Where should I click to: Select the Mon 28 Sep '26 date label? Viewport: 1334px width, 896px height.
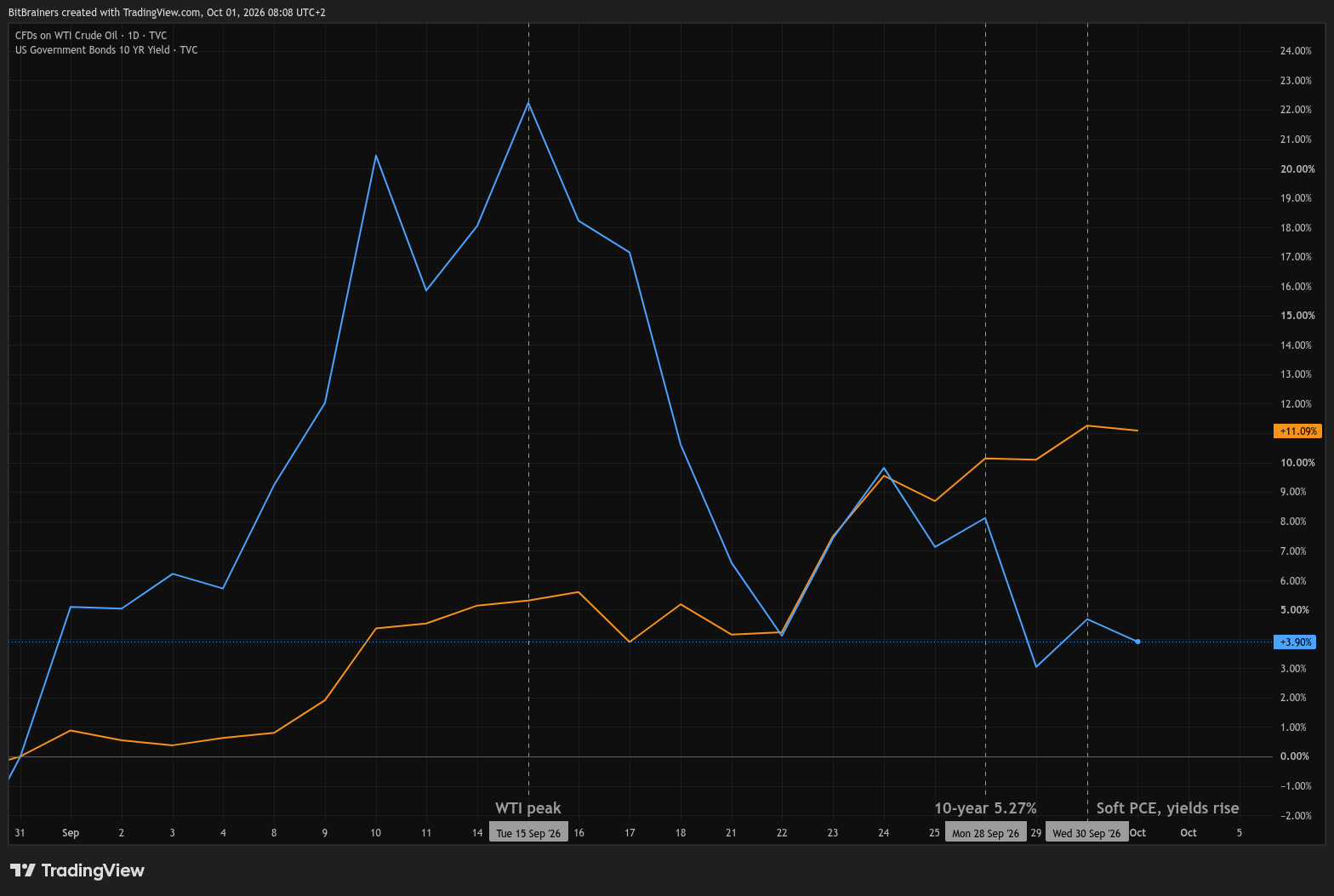[x=985, y=833]
